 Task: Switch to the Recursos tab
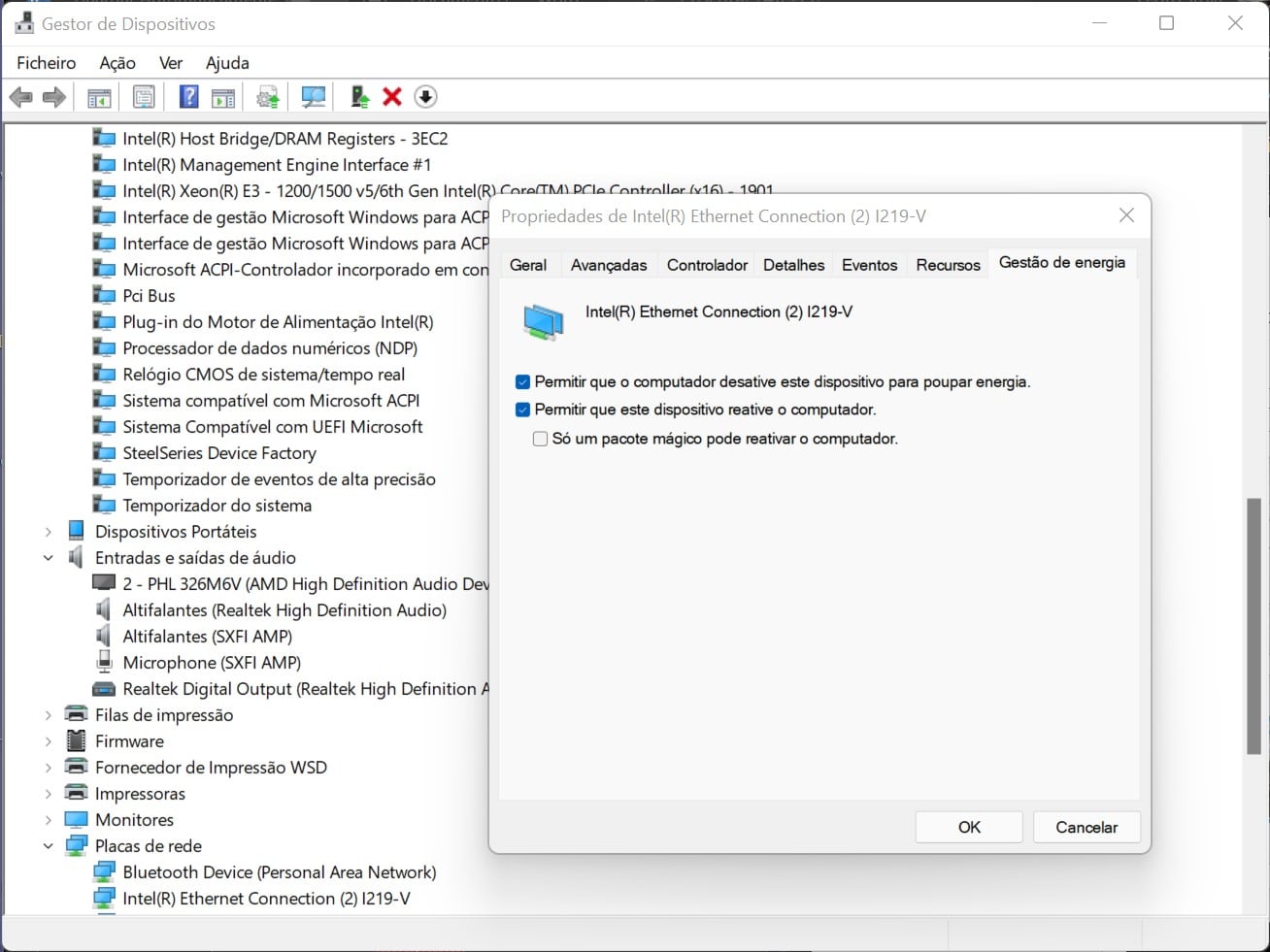tap(948, 265)
